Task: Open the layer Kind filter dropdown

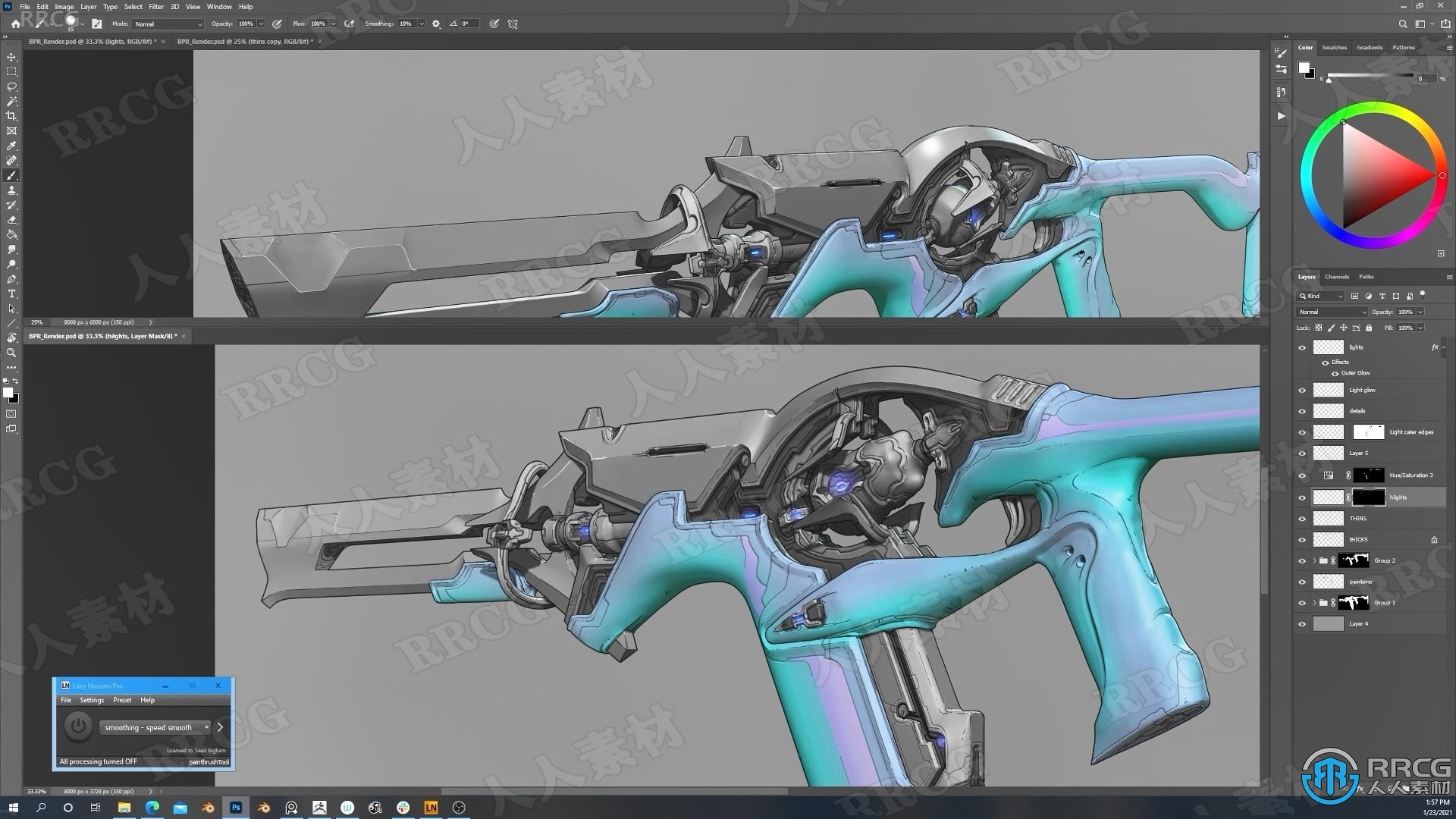Action: click(x=1321, y=296)
